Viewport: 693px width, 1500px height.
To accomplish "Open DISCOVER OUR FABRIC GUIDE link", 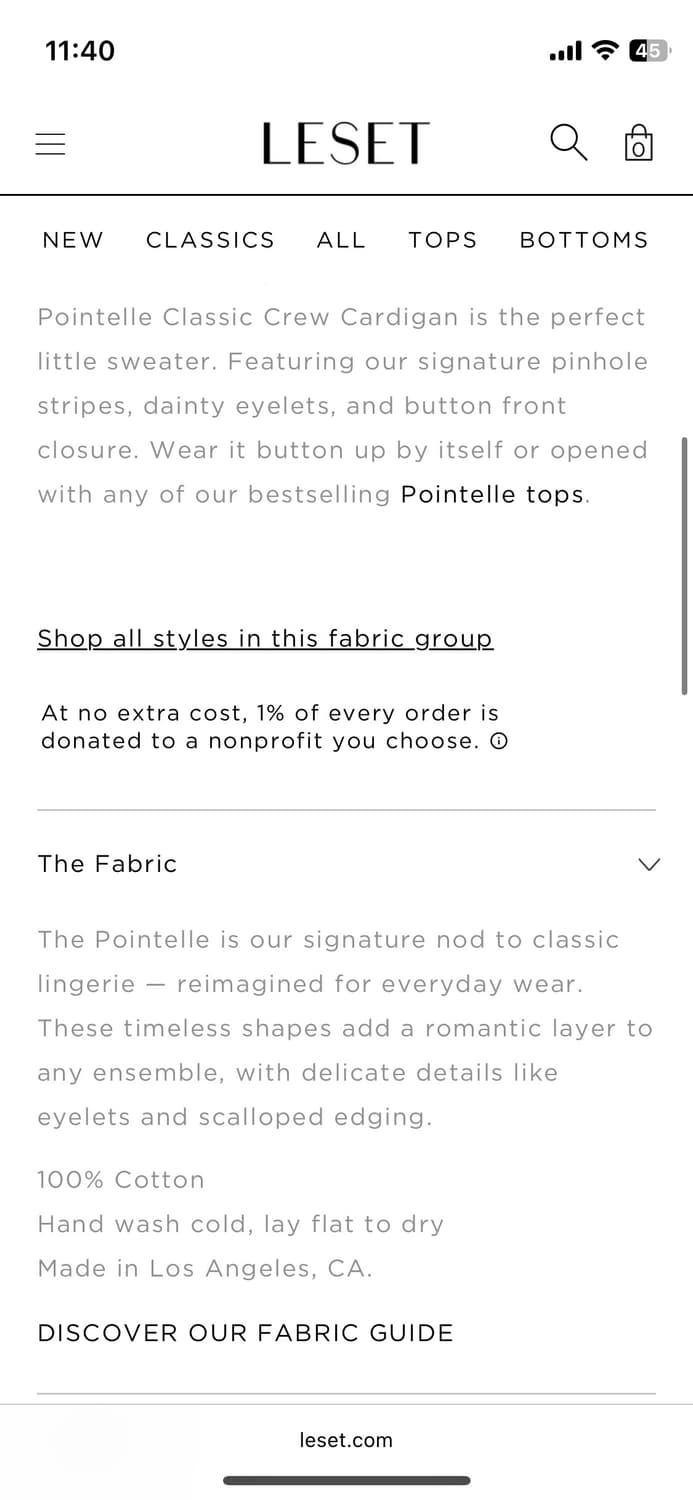I will tap(245, 1333).
